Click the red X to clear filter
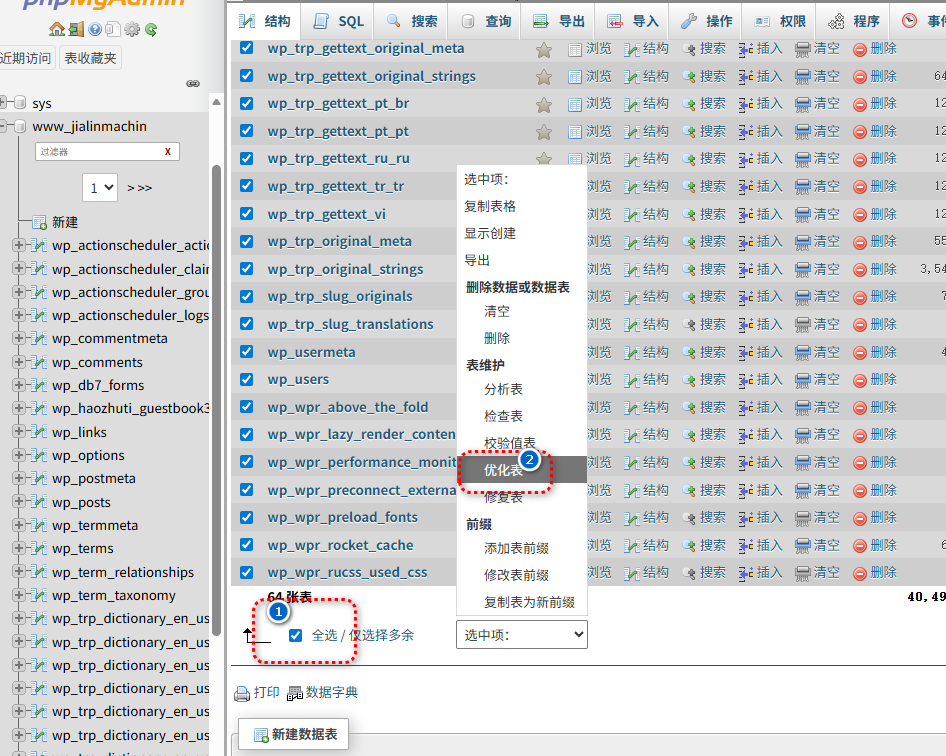 [x=168, y=151]
